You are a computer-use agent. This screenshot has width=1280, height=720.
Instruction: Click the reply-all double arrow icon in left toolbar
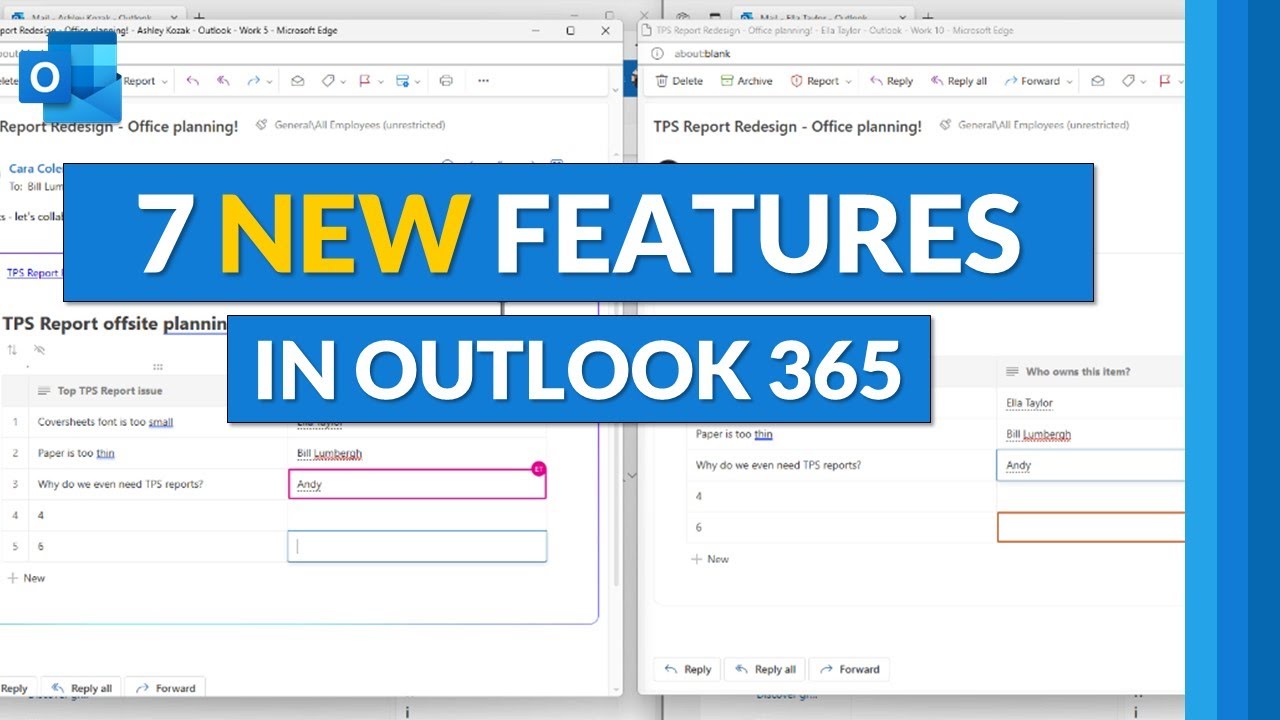tap(223, 81)
